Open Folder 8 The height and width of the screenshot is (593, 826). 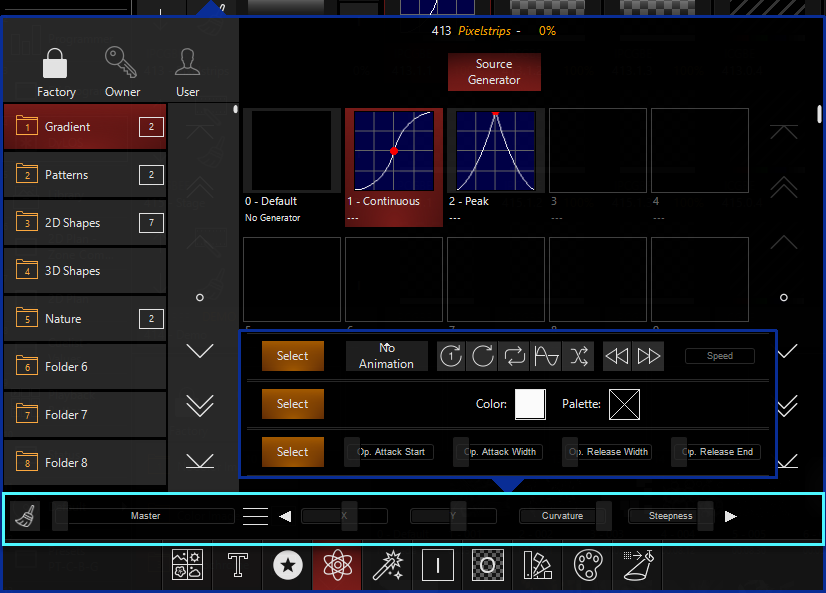pyautogui.click(x=85, y=462)
